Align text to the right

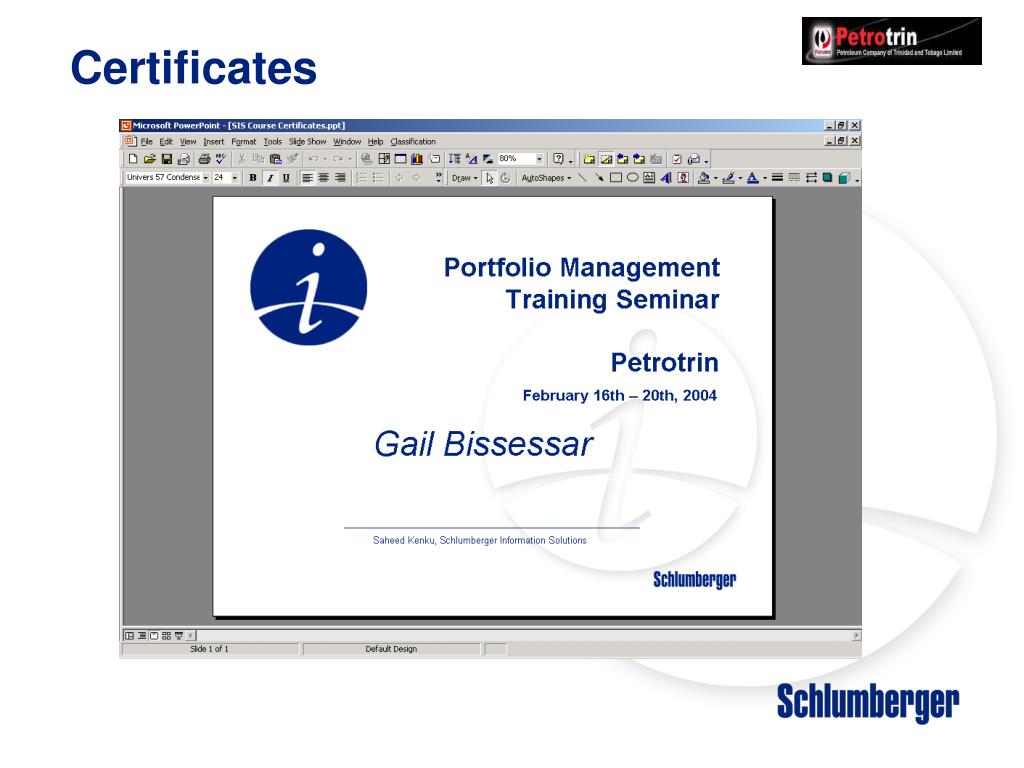[x=340, y=178]
